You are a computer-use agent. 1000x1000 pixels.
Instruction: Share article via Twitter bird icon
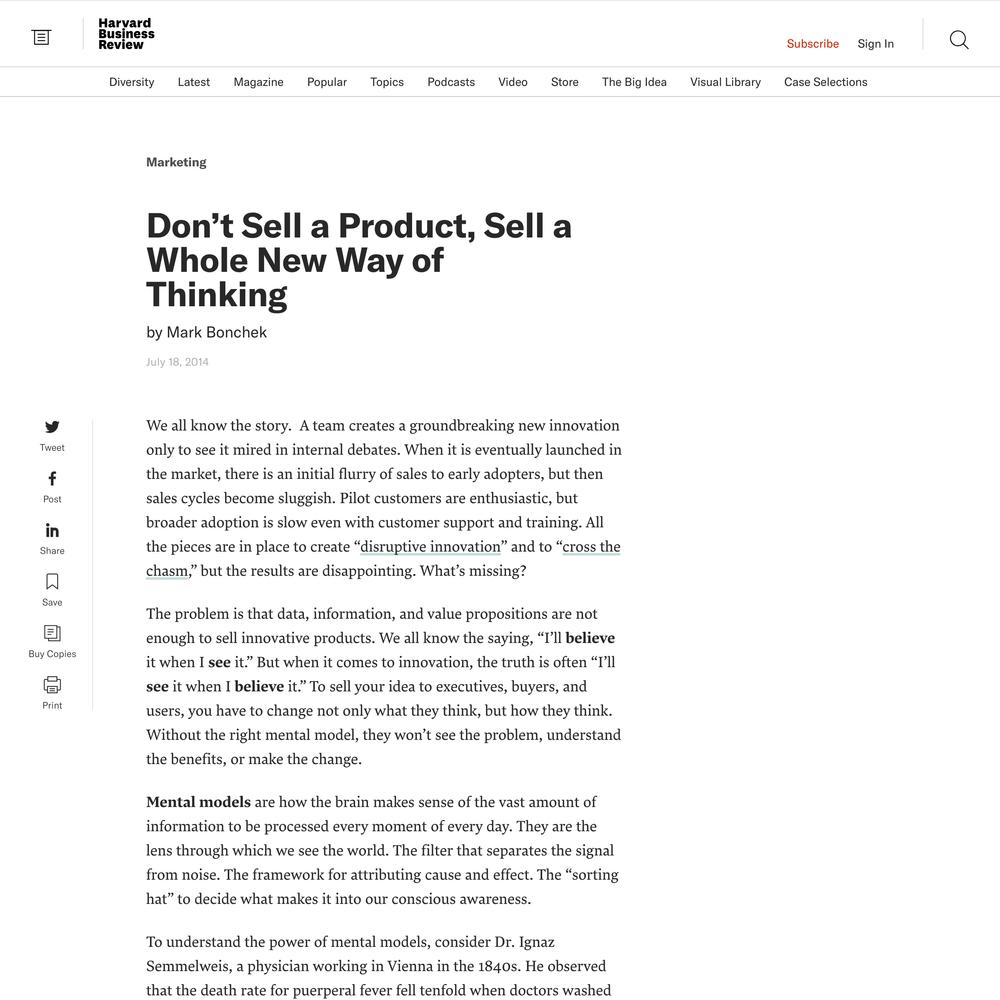(52, 427)
